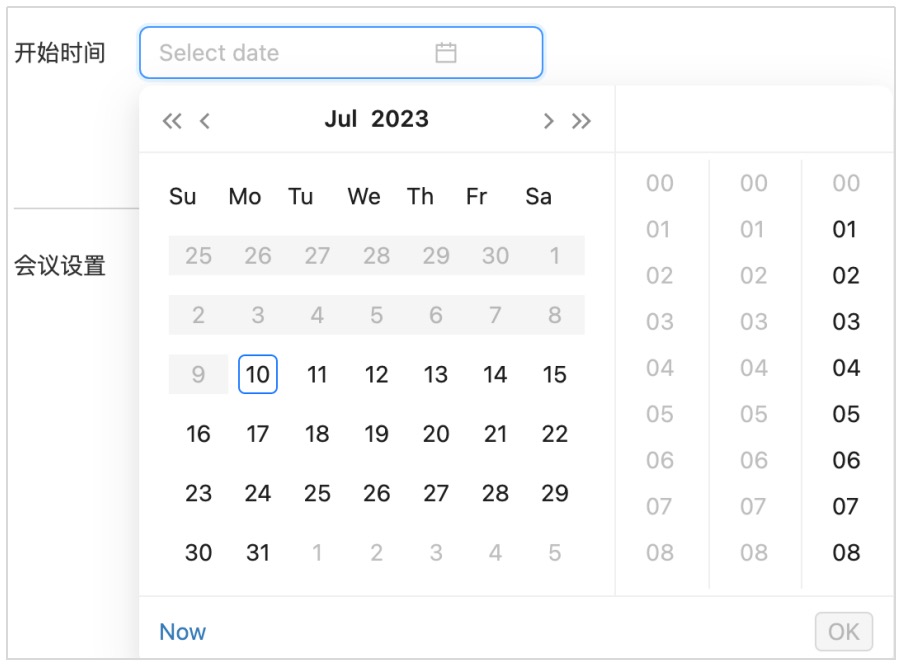Choose July 20 date cell
902x666 pixels.
(435, 434)
